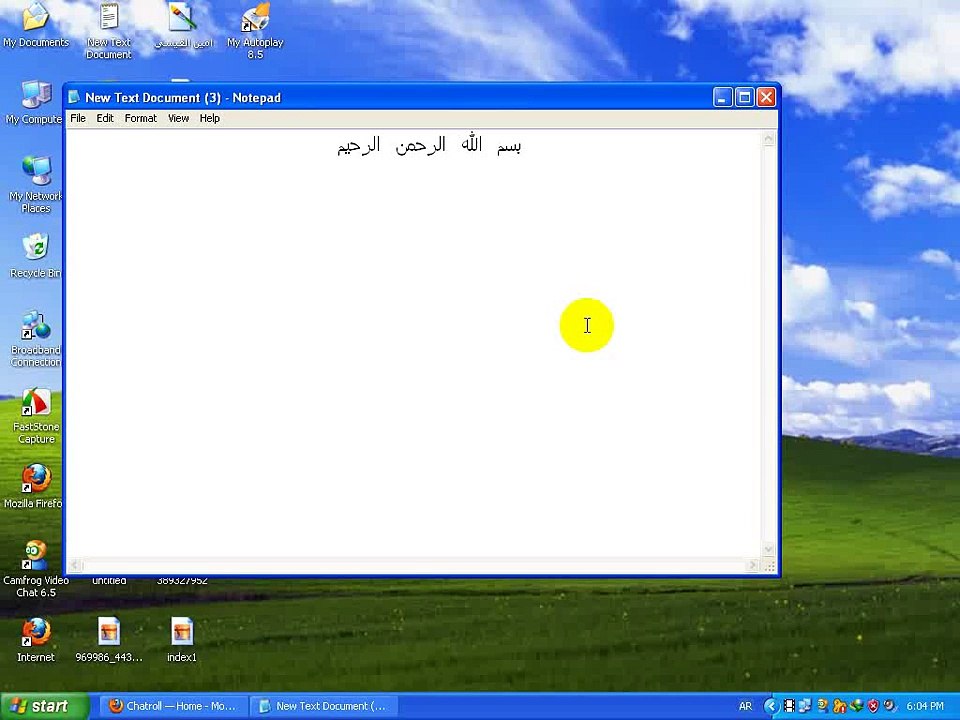Select the Camfrog Video Chat 6.5 shortcut
This screenshot has height=720, width=960.
pyautogui.click(x=36, y=569)
